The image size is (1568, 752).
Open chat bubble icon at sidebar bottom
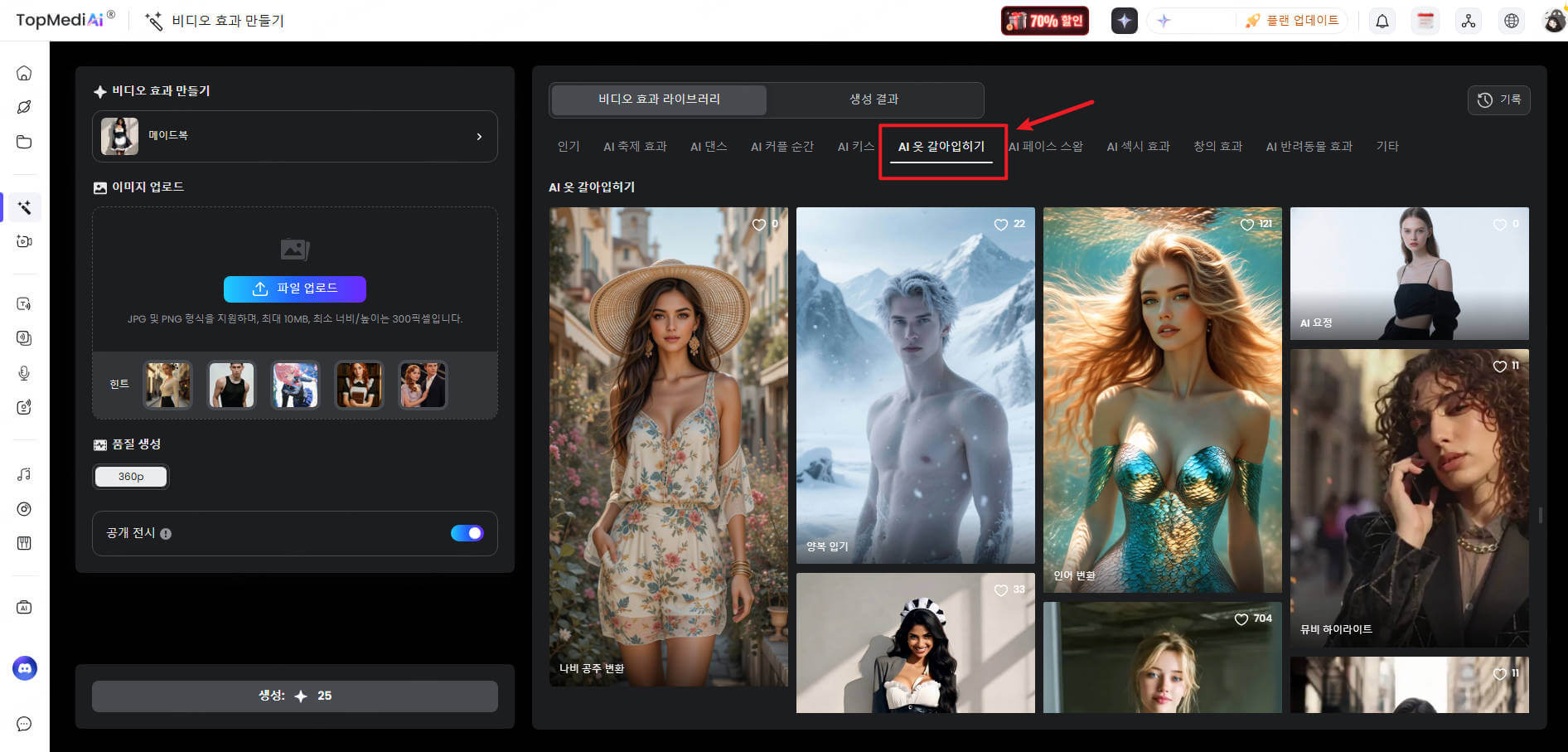(x=24, y=724)
